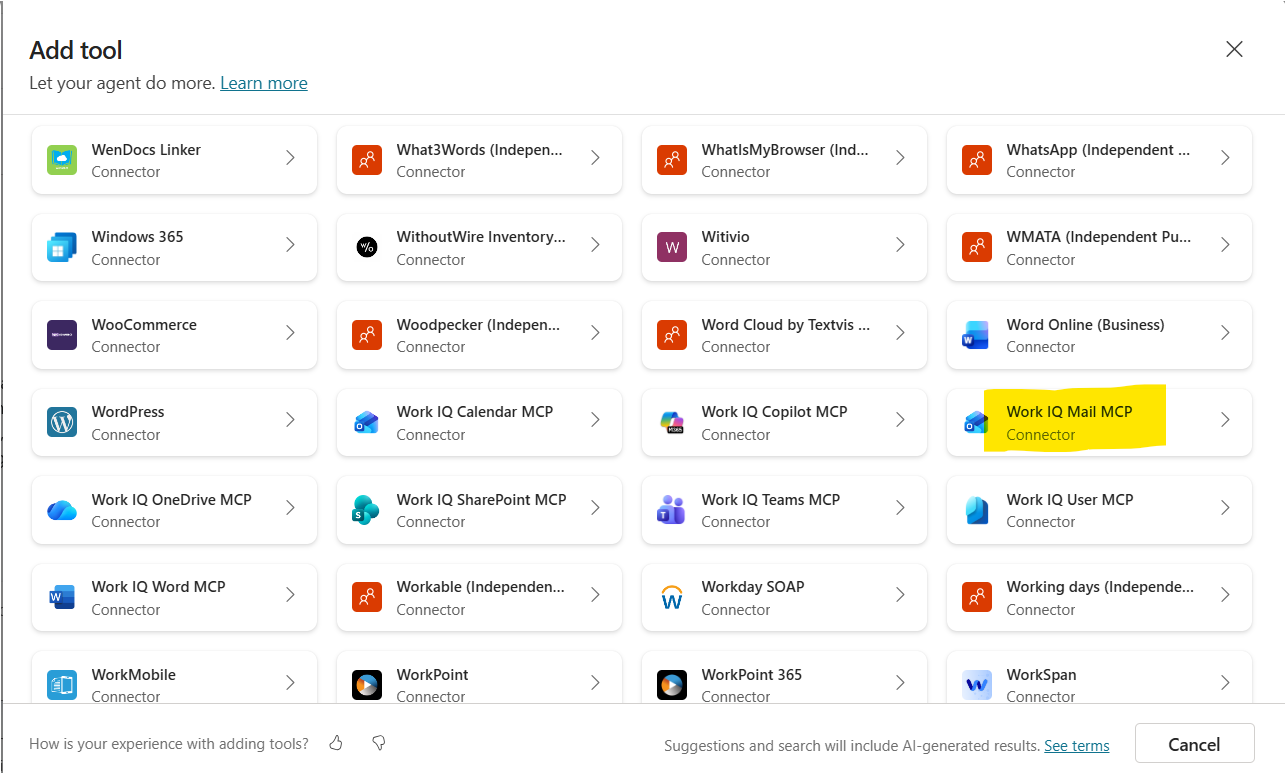The image size is (1285, 773).
Task: Click the Work IQ Calendar MCP icon
Action: (367, 422)
